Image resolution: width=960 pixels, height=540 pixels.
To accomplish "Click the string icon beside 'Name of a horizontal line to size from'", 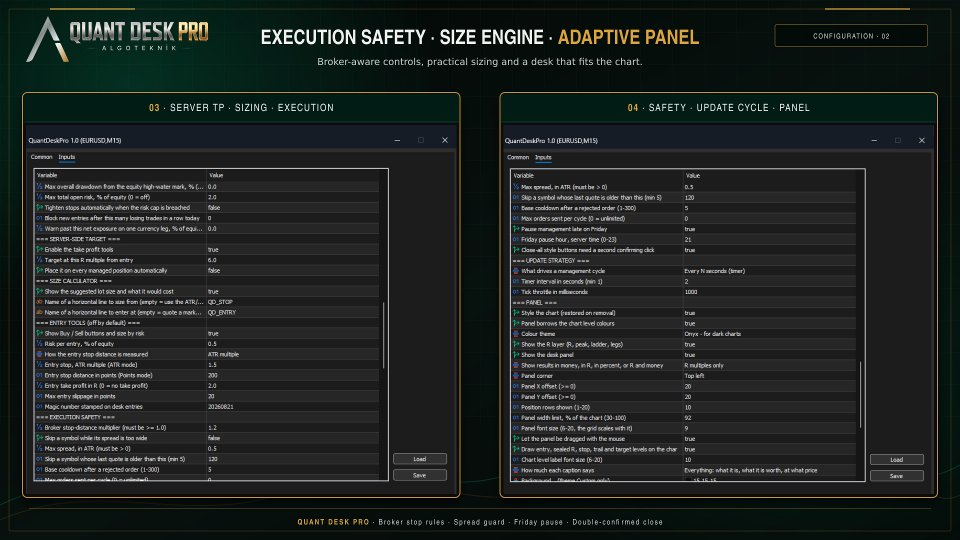I will [x=39, y=302].
